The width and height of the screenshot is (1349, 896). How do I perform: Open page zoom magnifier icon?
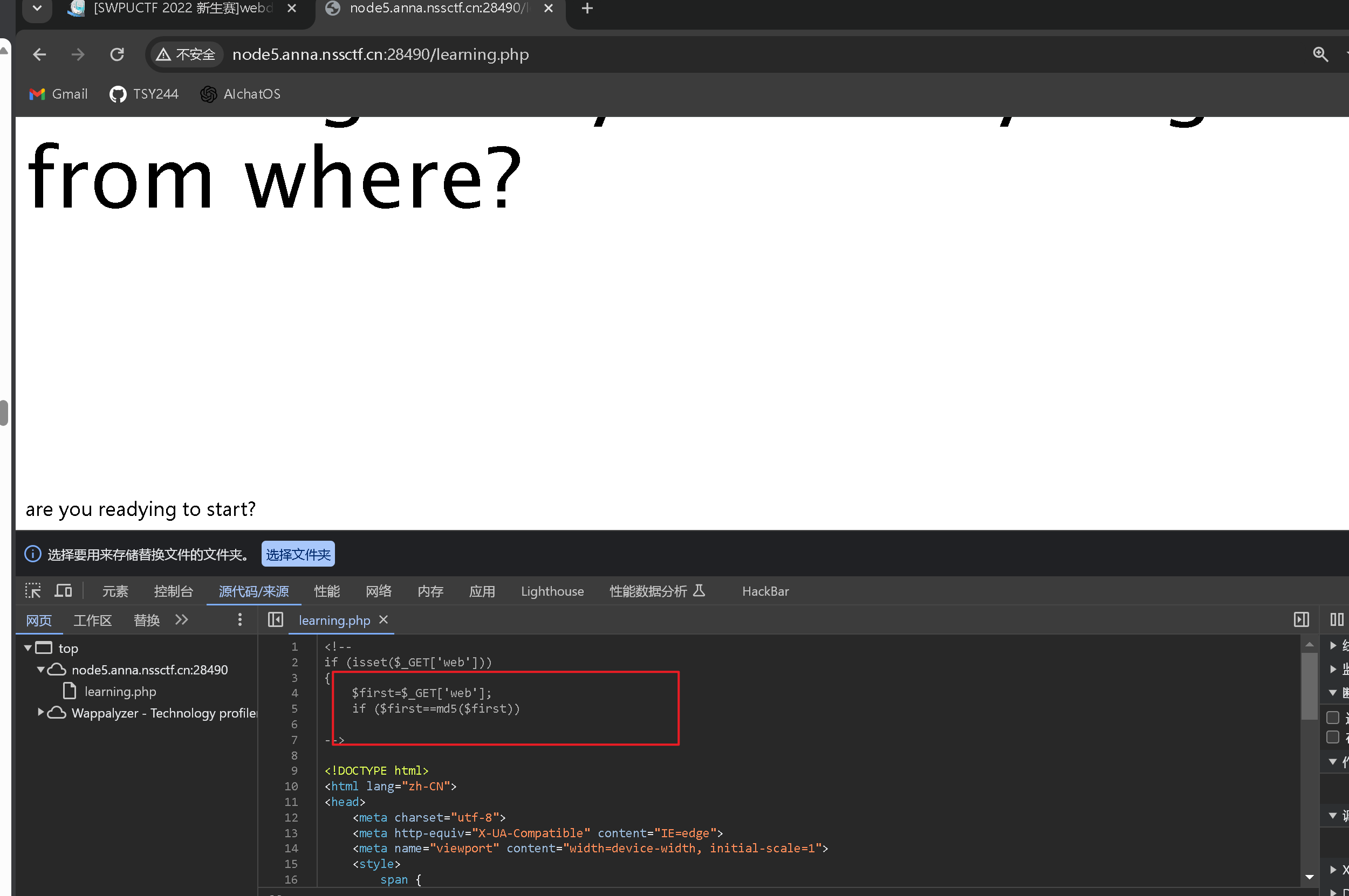1320,55
